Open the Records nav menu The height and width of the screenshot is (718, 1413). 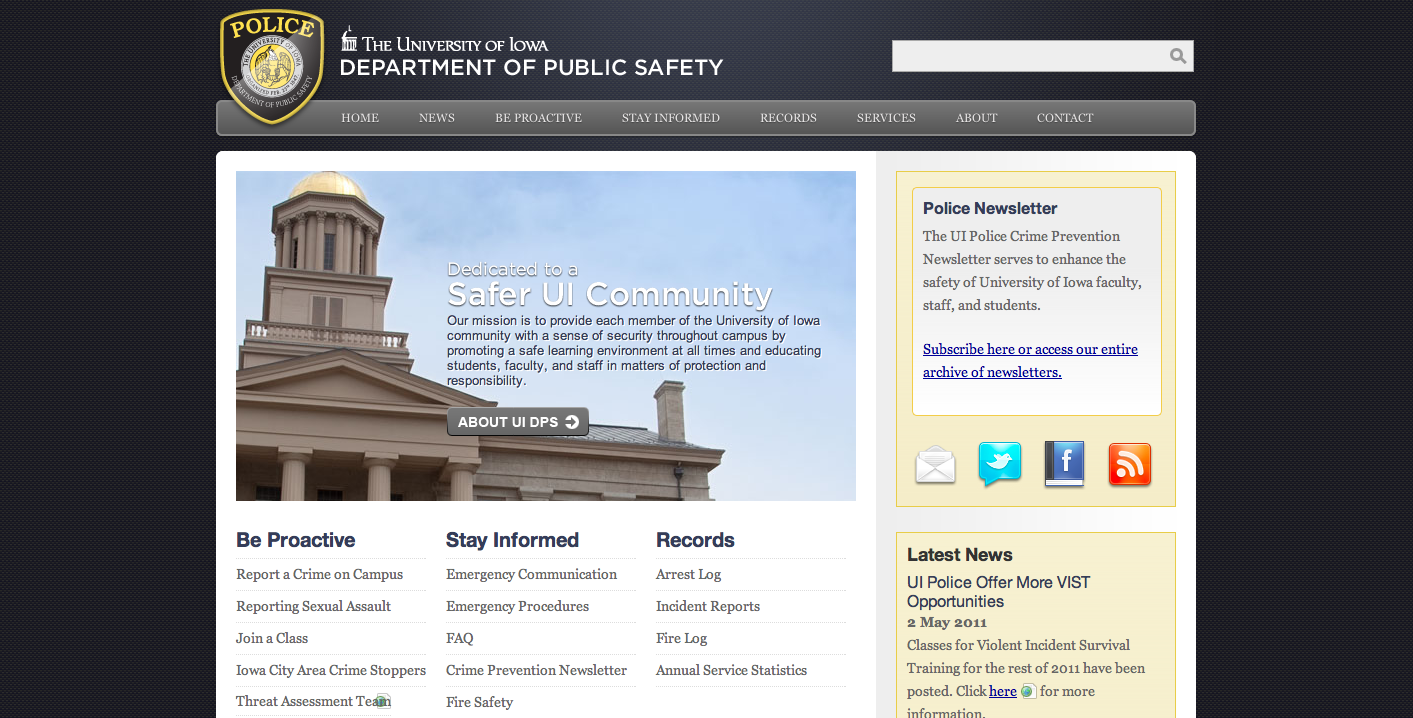click(788, 118)
